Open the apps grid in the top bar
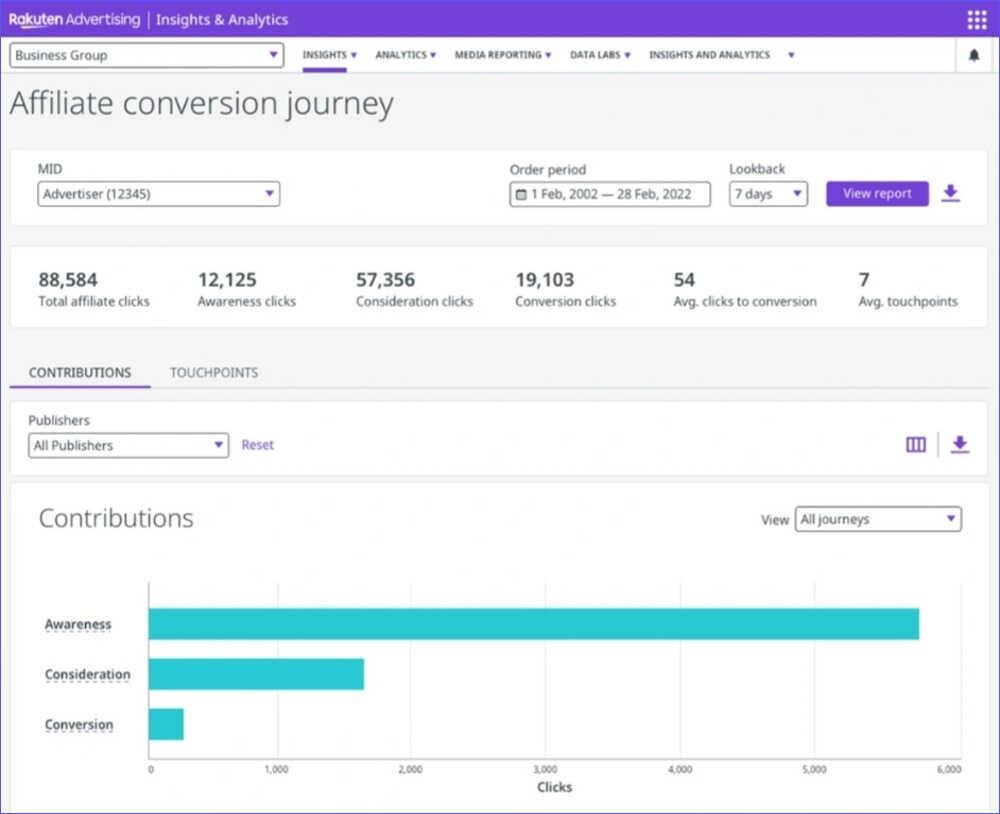Viewport: 1000px width, 814px height. (975, 19)
